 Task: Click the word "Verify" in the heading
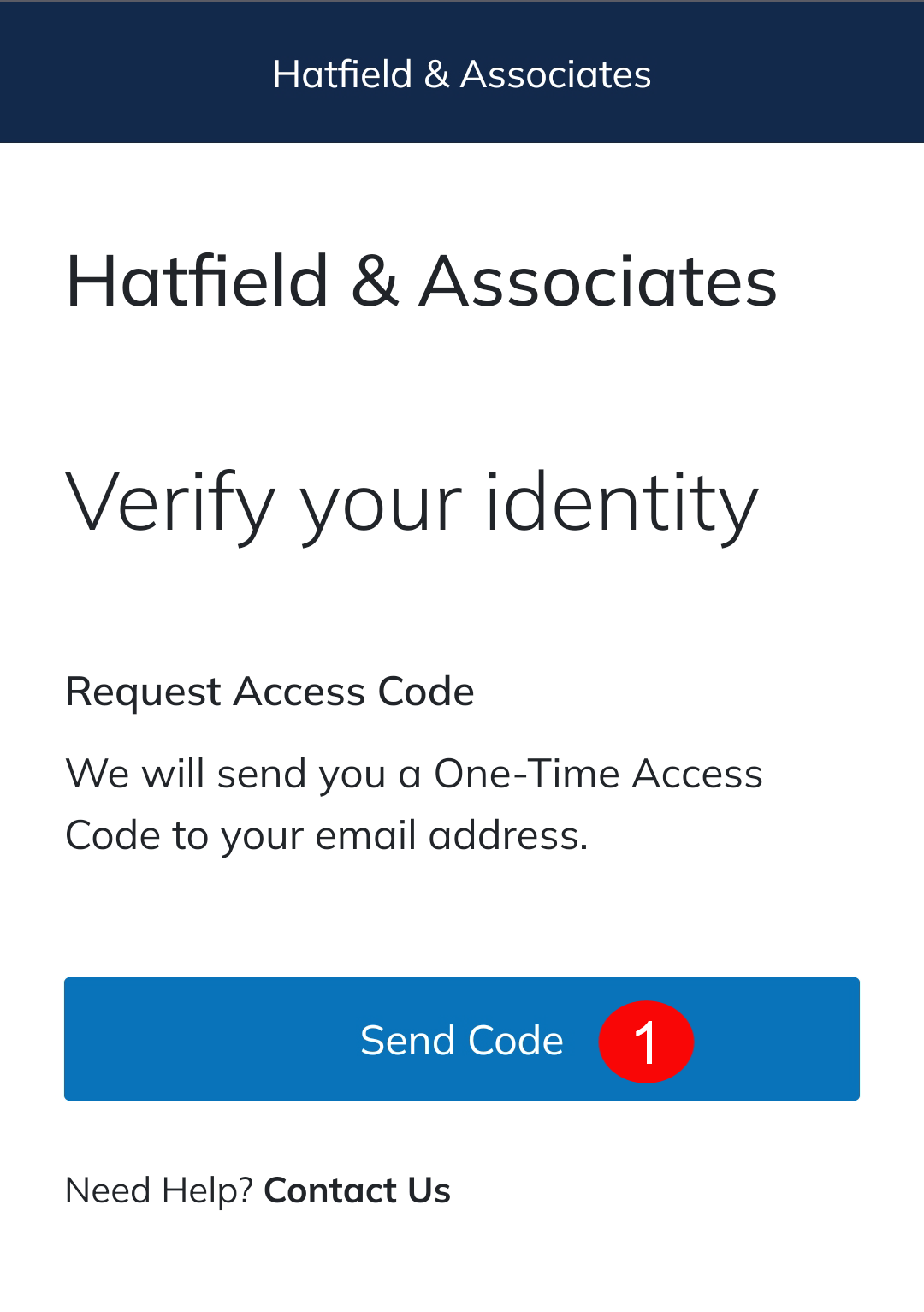(170, 503)
